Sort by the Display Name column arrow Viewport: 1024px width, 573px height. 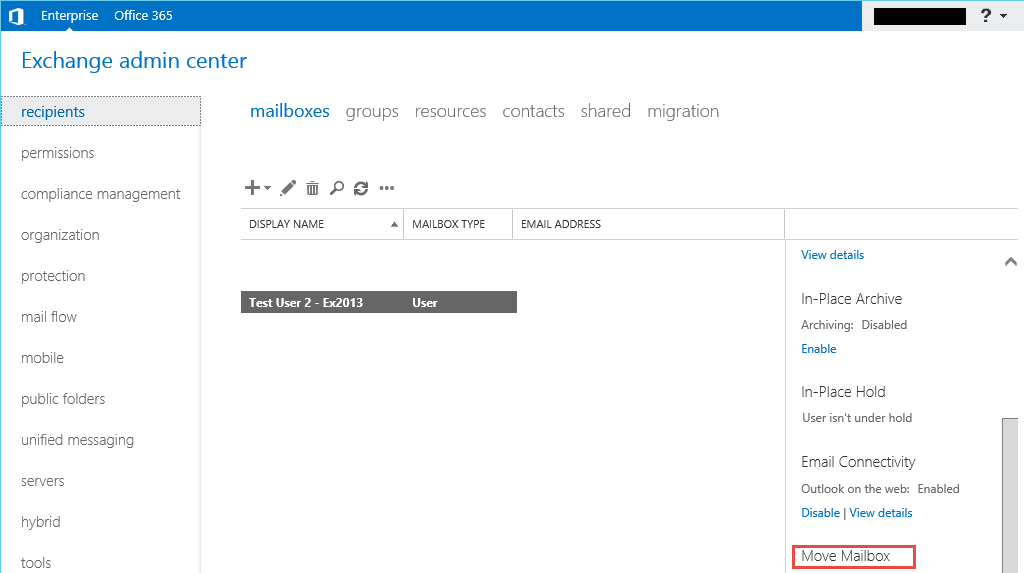tap(394, 224)
